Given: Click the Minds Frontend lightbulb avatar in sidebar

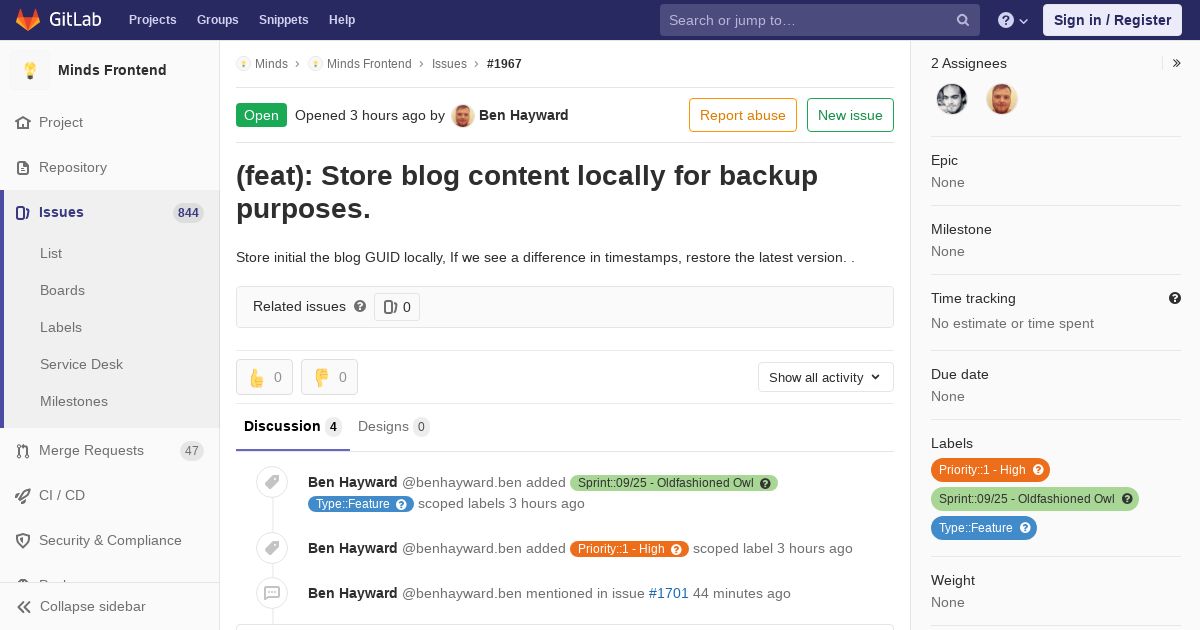Looking at the screenshot, I should [30, 70].
